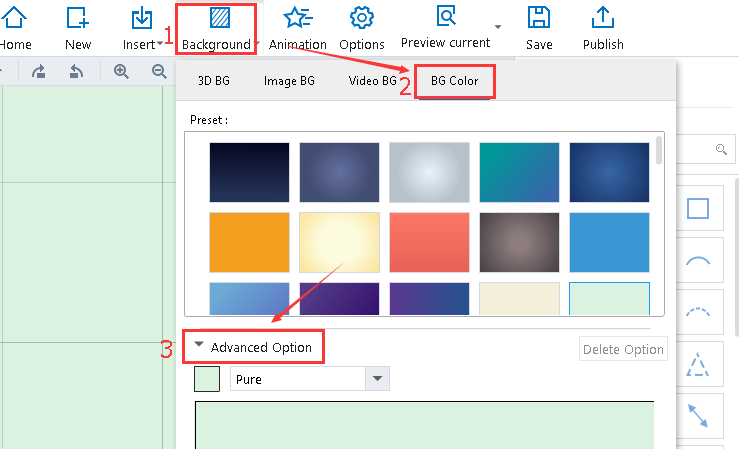Click the zoom in magnifier icon
The height and width of the screenshot is (449, 739).
(x=121, y=71)
